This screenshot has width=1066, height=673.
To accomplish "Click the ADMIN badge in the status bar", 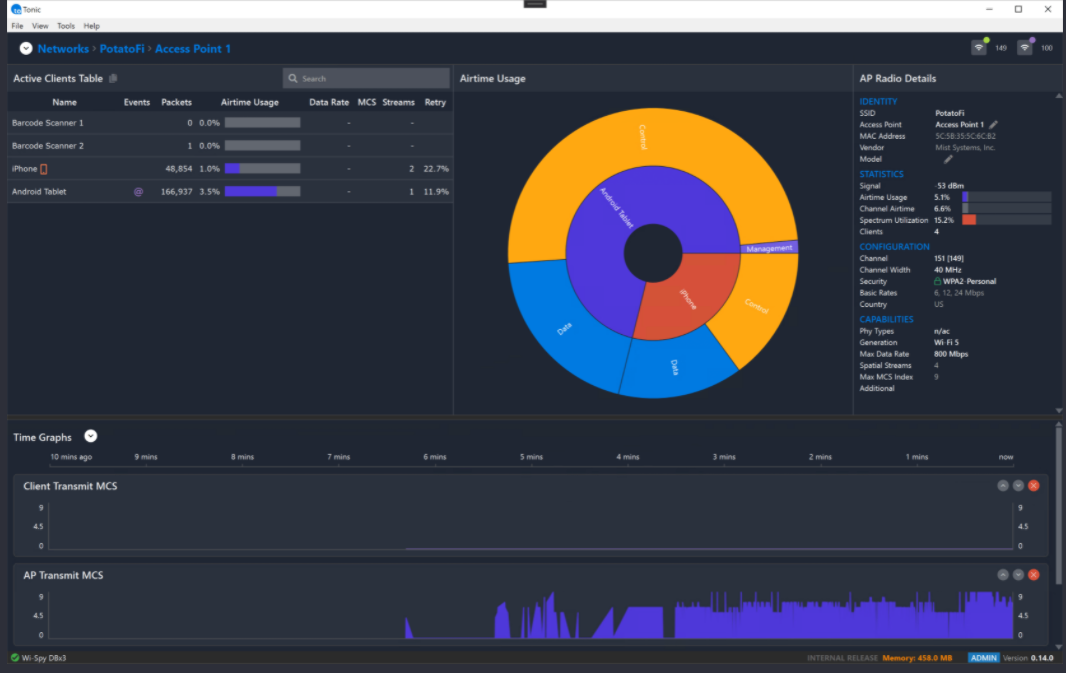I will point(984,657).
